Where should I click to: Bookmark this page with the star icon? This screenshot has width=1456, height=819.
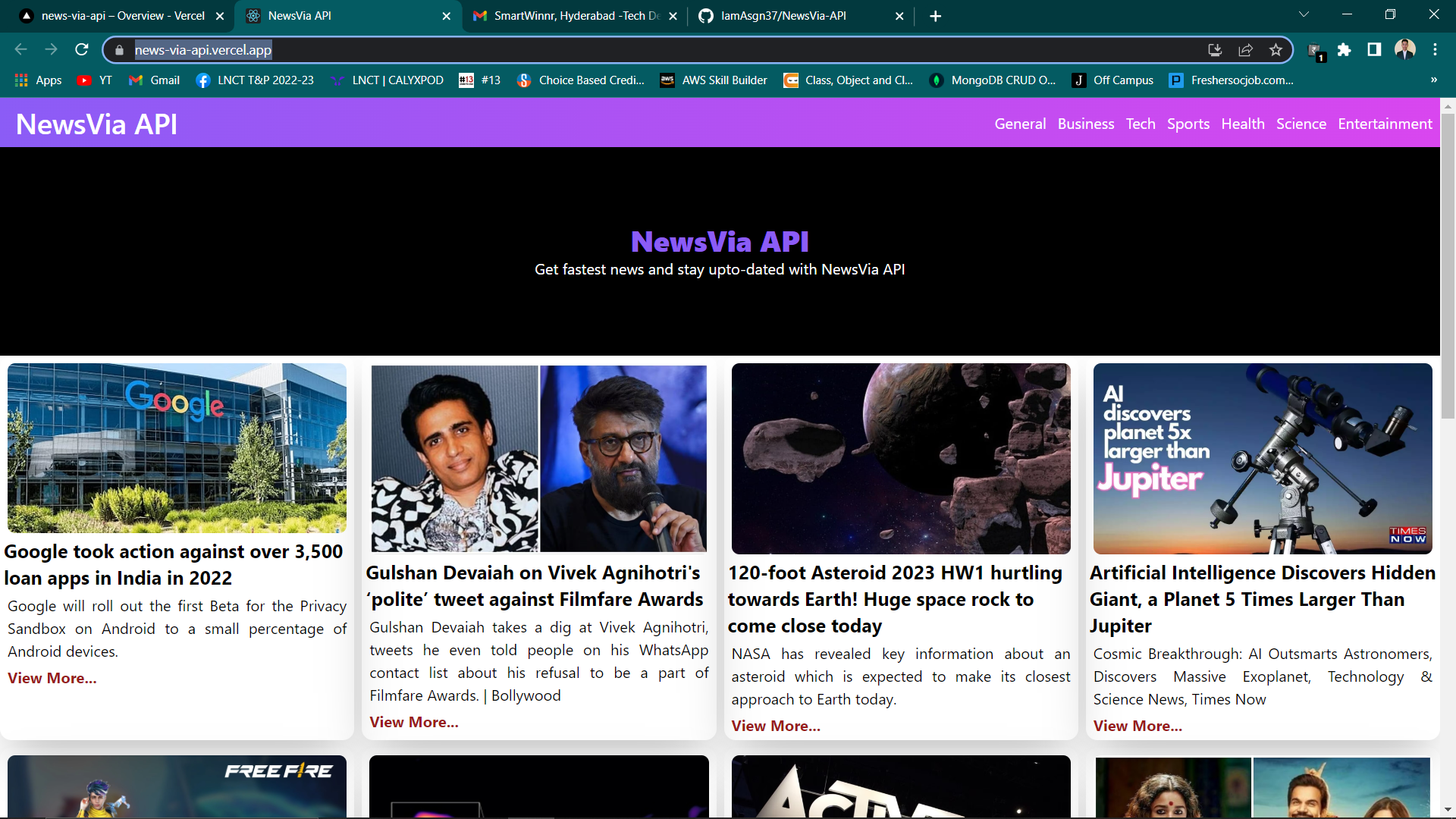click(1276, 50)
